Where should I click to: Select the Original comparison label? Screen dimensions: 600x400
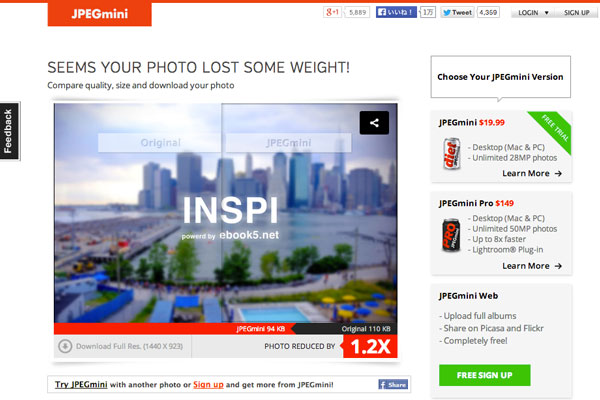pyautogui.click(x=160, y=143)
